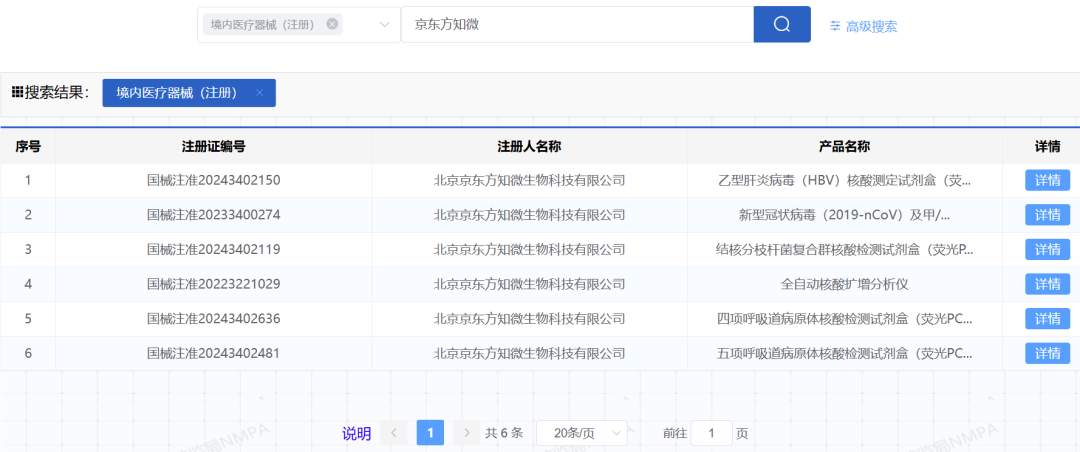Go to previous page arrow
The height and width of the screenshot is (452, 1080).
click(394, 433)
